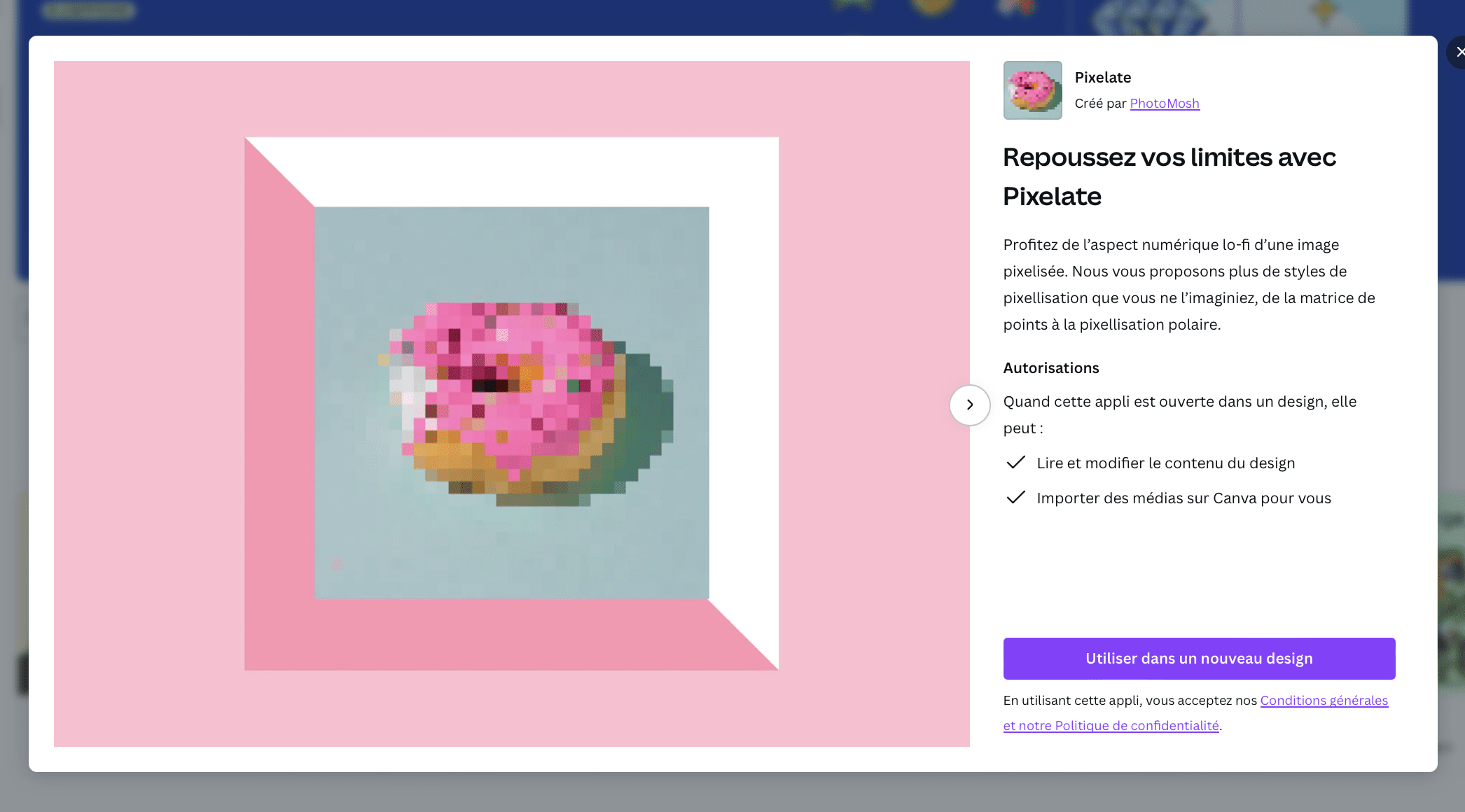Expand the Autorisations section

coord(1050,367)
